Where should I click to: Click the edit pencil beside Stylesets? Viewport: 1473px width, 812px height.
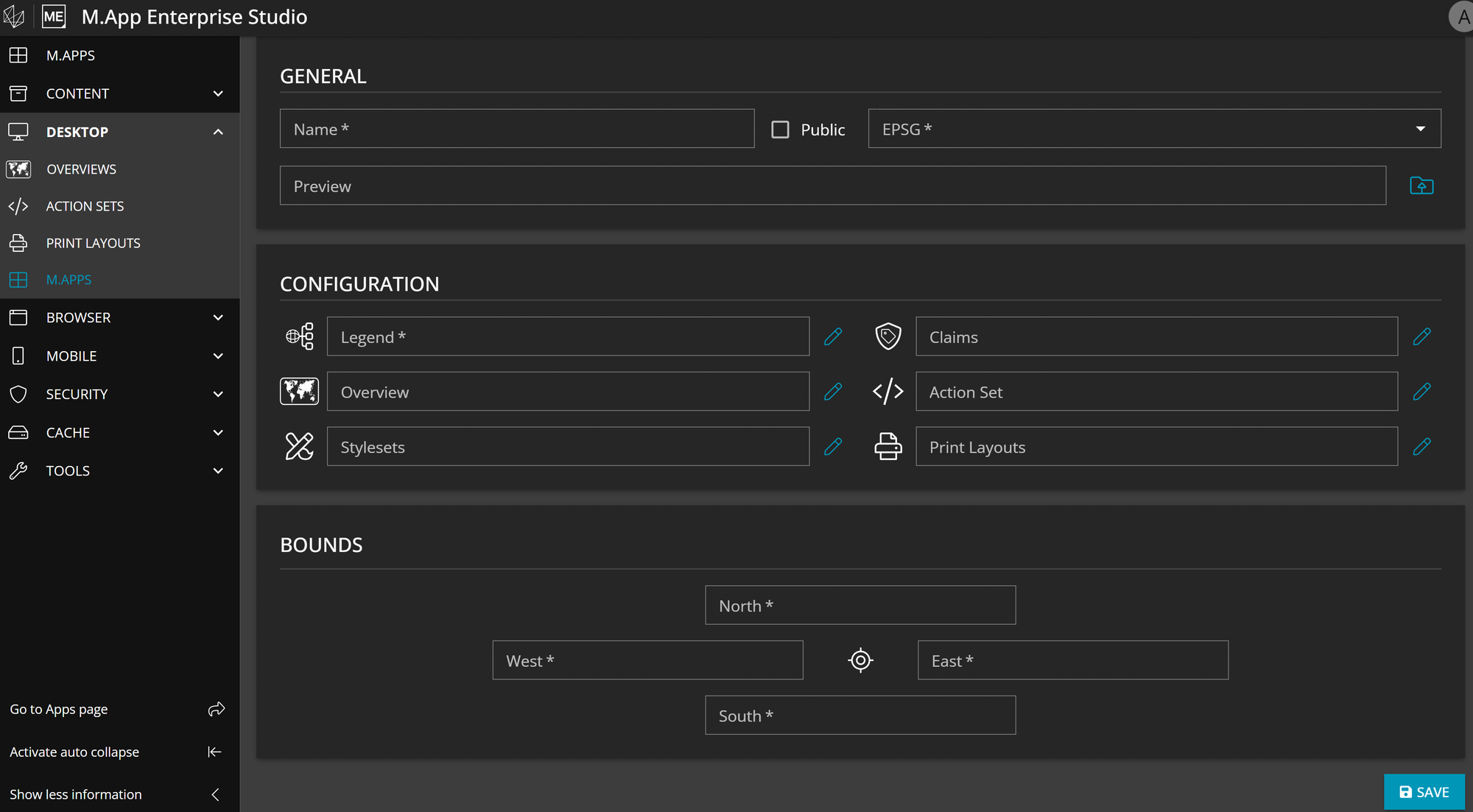pos(833,447)
